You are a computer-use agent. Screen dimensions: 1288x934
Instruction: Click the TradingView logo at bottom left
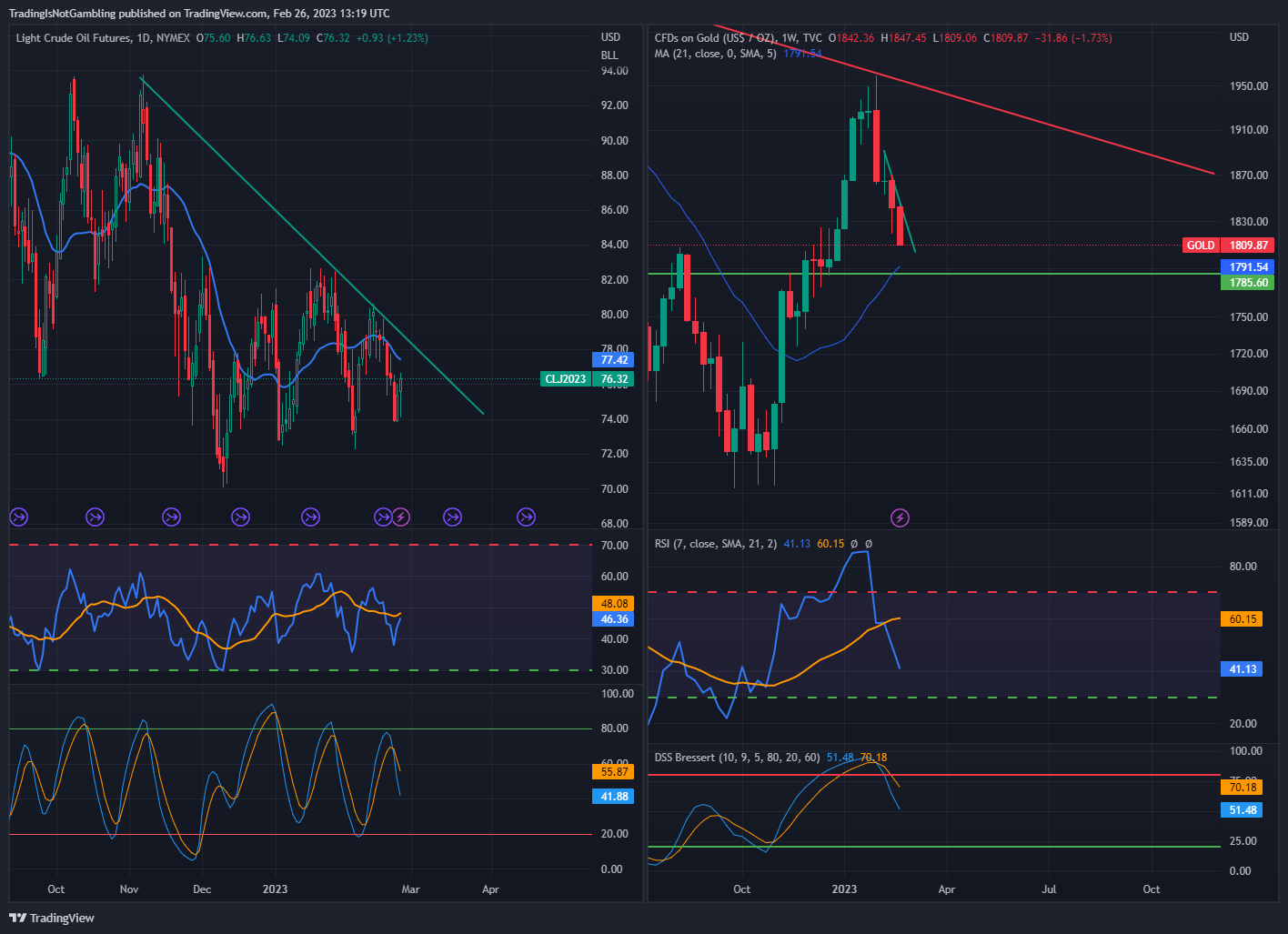point(52,918)
